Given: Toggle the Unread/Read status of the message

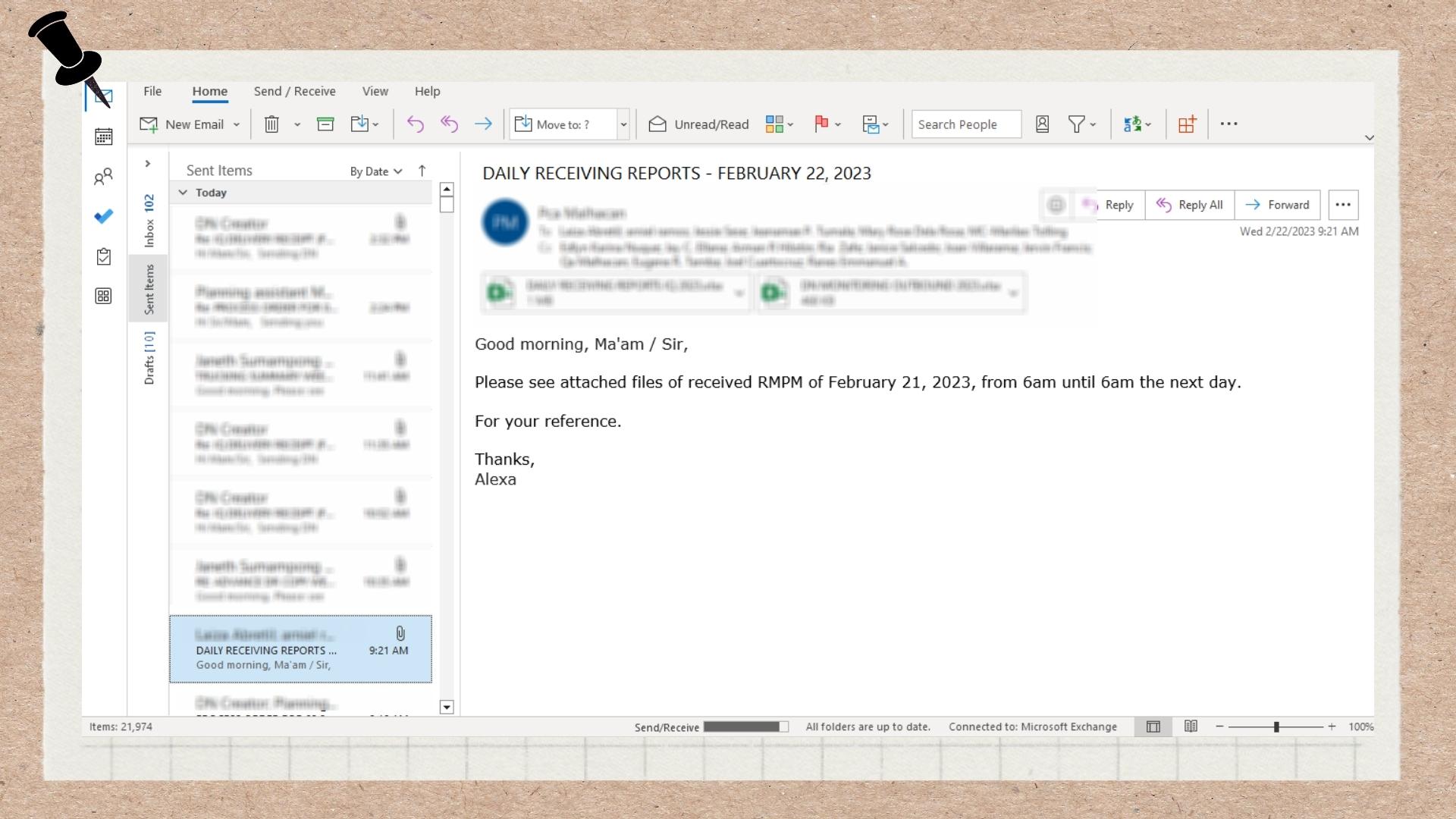Looking at the screenshot, I should pyautogui.click(x=698, y=124).
